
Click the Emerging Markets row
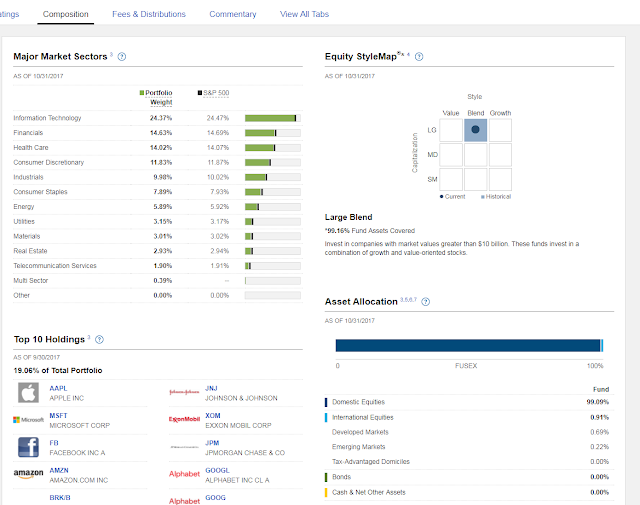[x=469, y=447]
